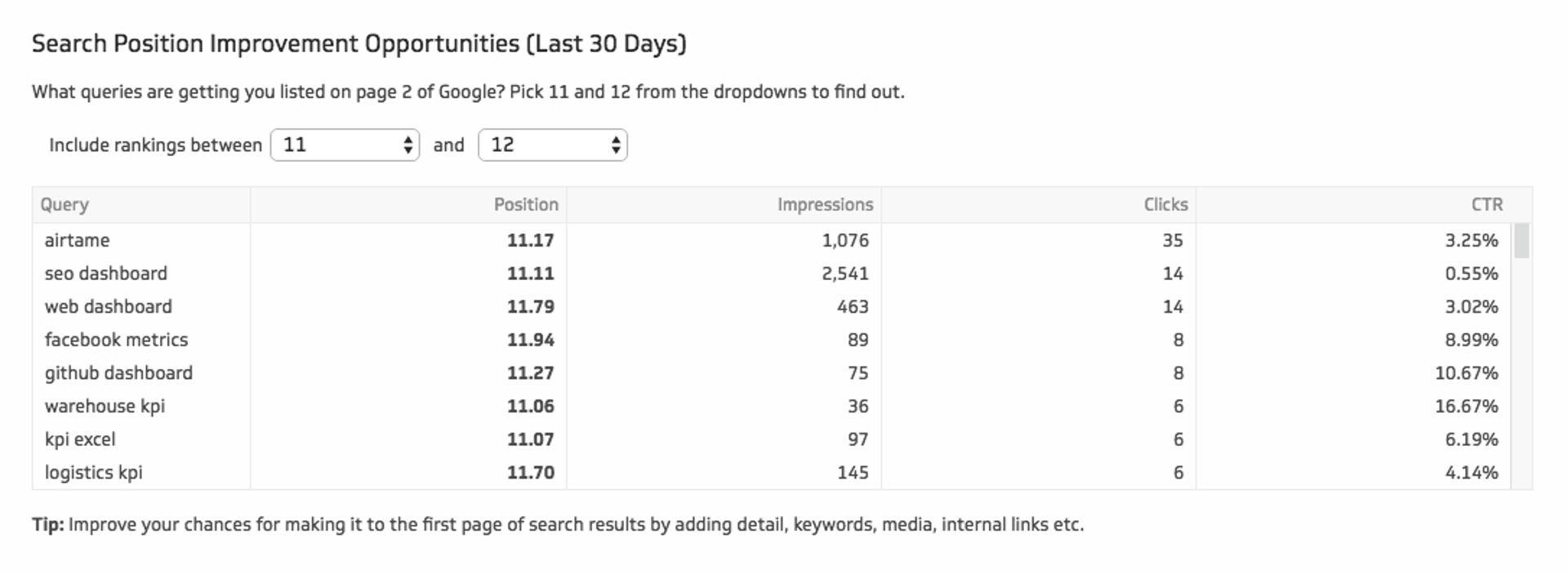Sort the table by Clicks
The height and width of the screenshot is (574, 1568).
coord(1165,205)
